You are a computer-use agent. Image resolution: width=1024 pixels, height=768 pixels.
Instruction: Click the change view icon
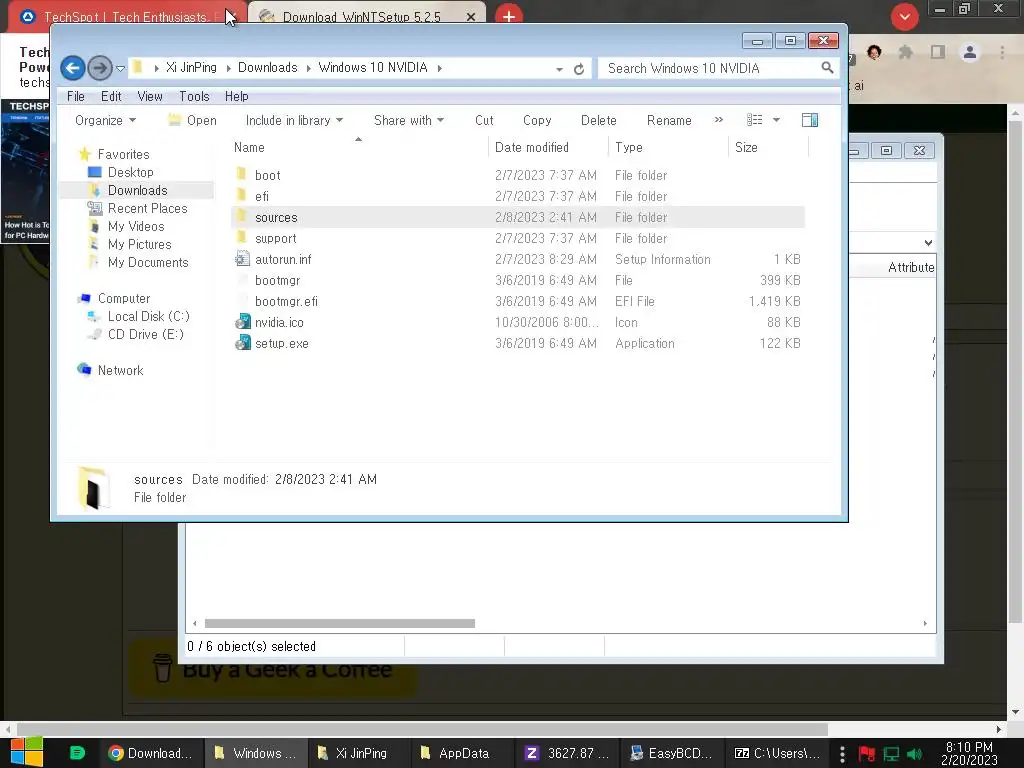click(x=754, y=120)
